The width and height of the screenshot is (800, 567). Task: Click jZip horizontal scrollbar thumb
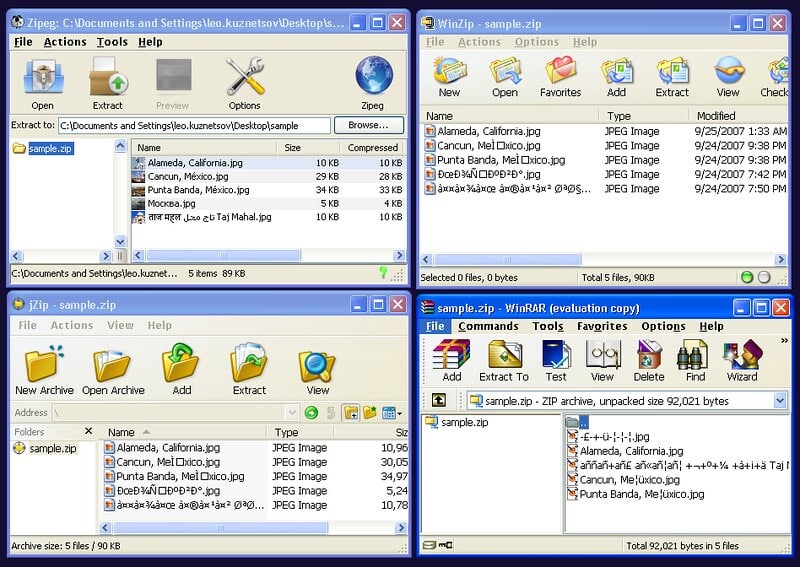[x=220, y=528]
